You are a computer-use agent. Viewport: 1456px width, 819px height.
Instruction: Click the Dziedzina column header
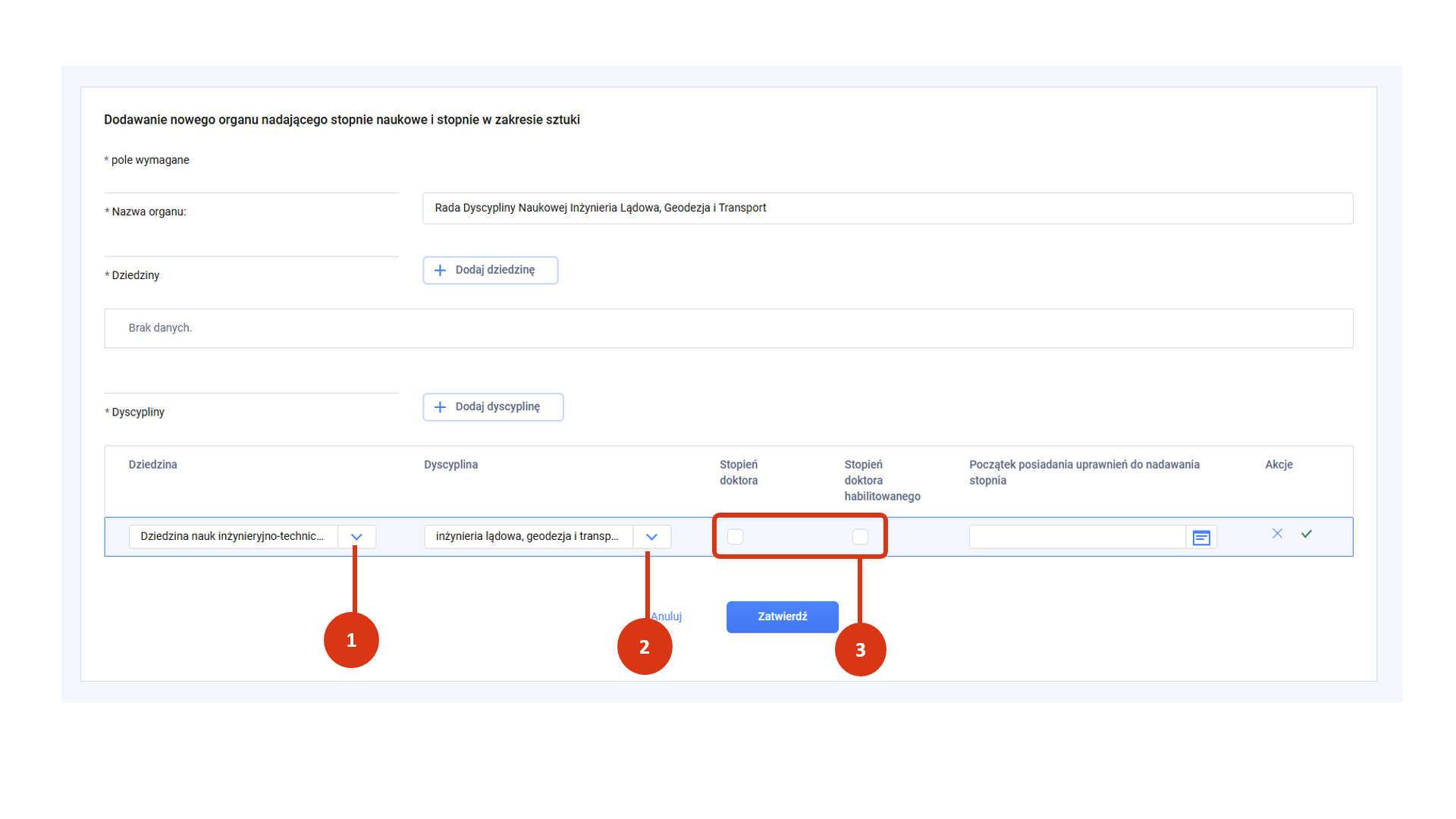point(152,465)
